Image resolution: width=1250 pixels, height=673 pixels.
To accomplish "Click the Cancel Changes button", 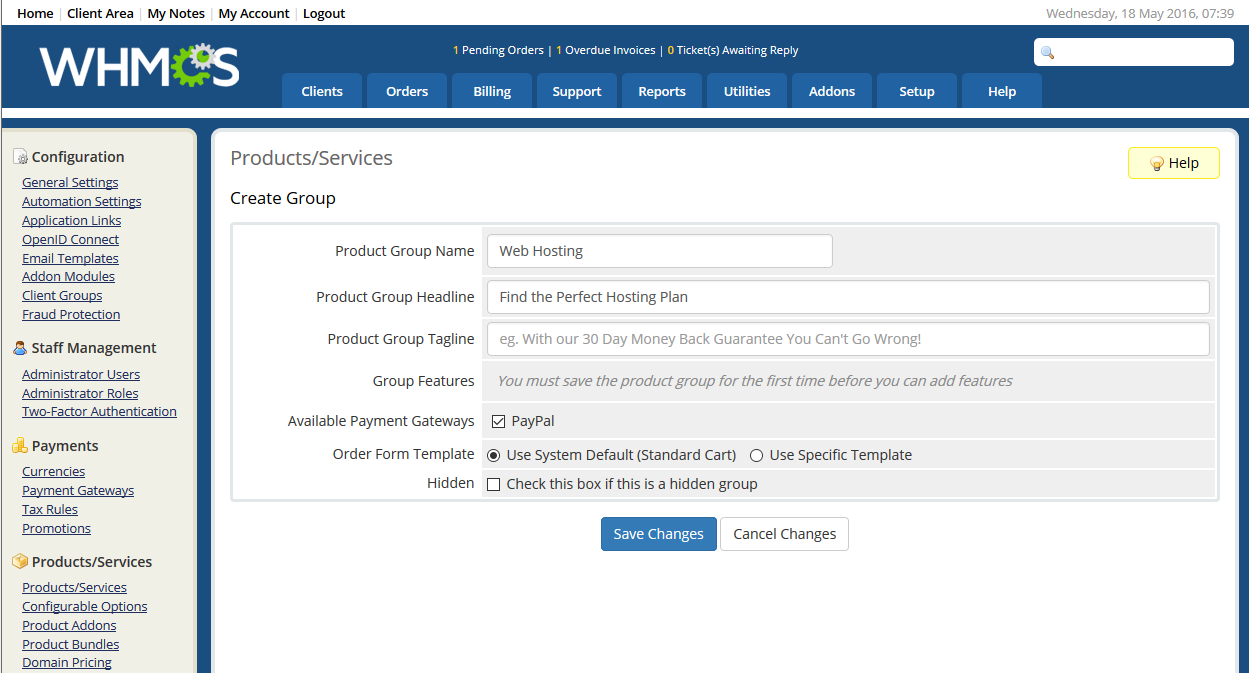I will (784, 534).
